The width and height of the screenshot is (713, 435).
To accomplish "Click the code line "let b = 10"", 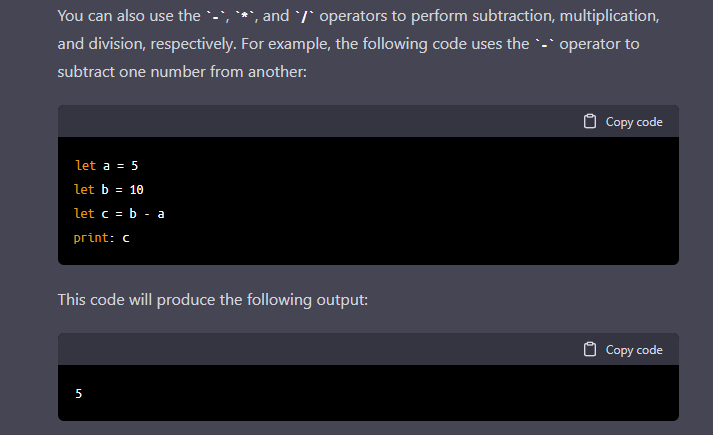I will pos(109,190).
